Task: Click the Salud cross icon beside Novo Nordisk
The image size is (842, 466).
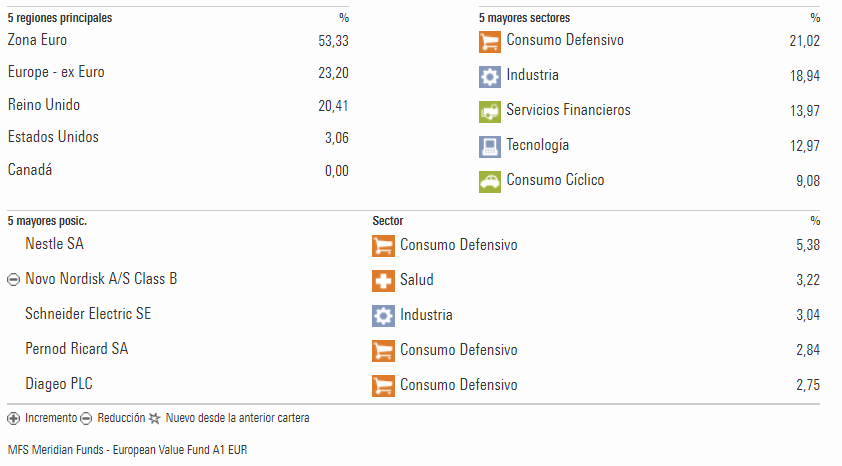Action: coord(383,281)
